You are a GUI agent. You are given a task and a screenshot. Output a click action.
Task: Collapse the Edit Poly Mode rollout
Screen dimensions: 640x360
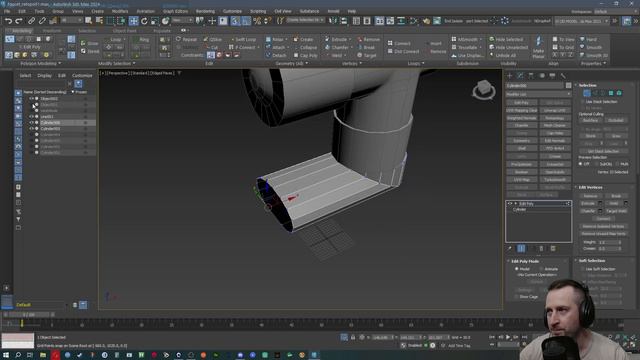525,261
